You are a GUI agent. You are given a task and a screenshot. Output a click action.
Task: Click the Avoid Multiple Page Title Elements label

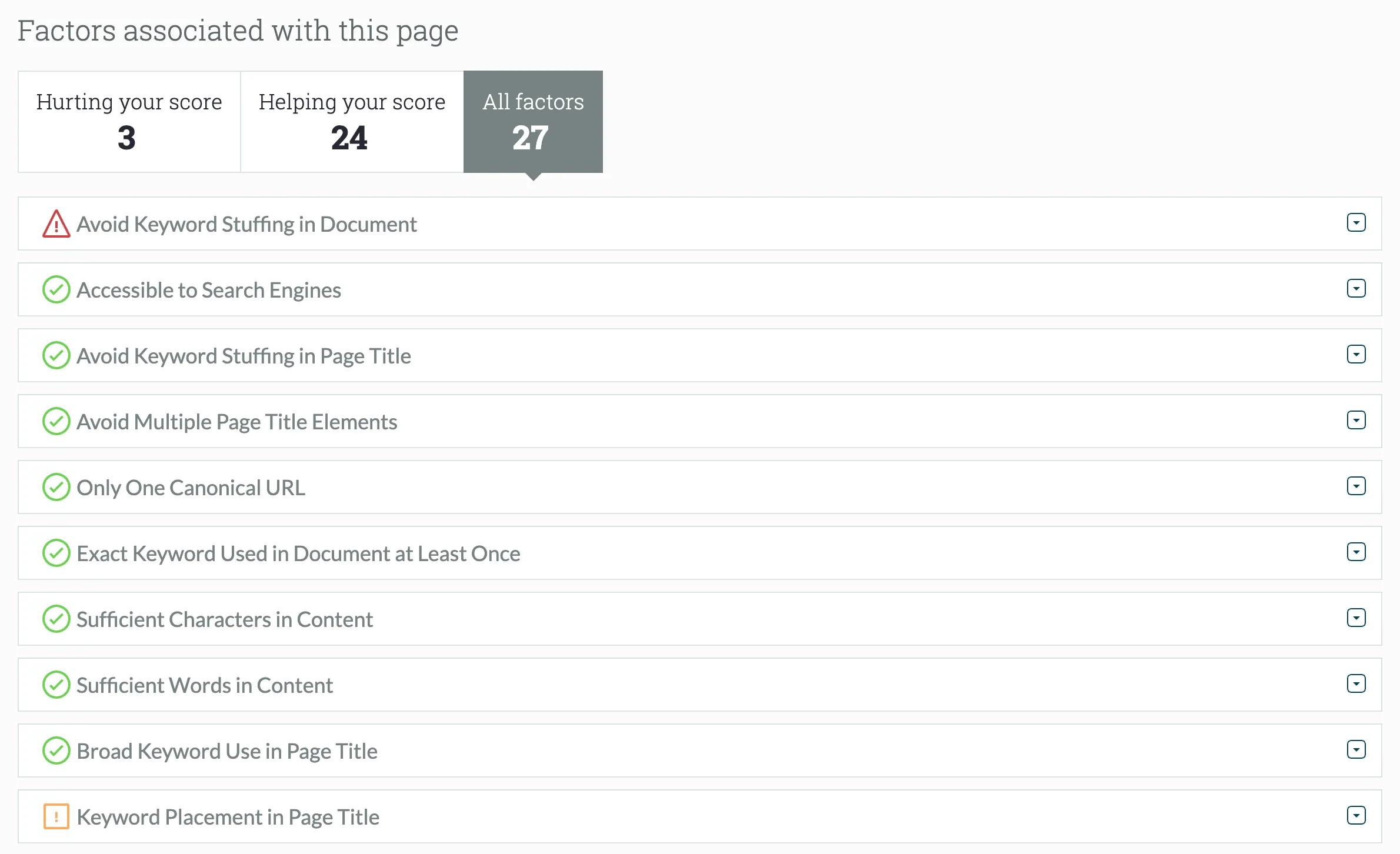237,422
